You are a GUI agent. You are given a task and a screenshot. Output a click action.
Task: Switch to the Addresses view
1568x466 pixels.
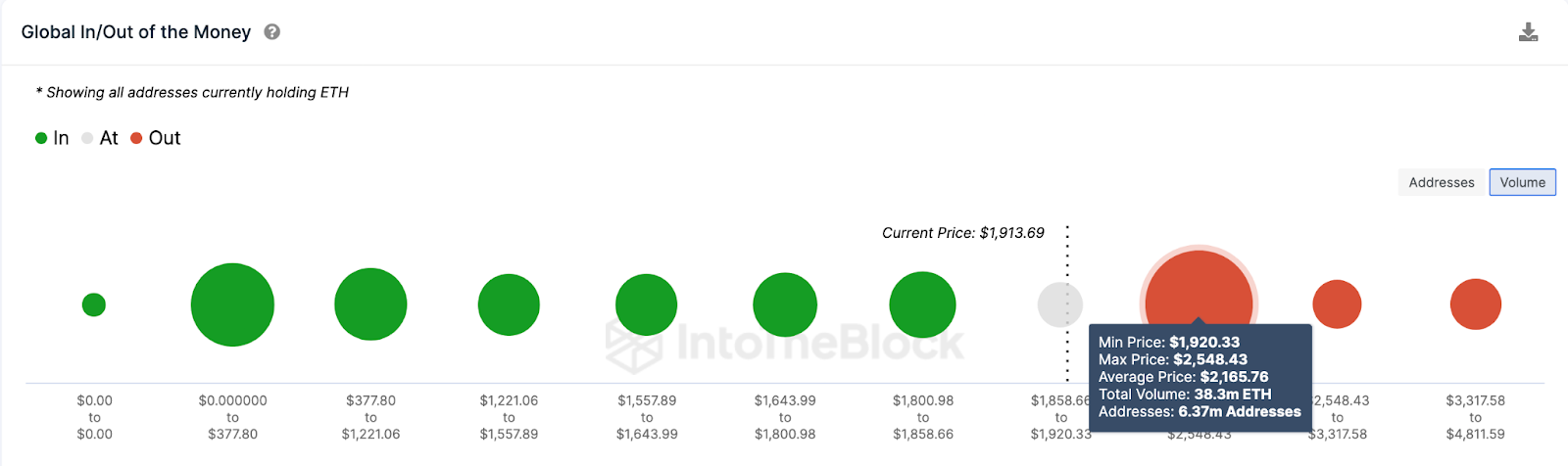click(x=1442, y=182)
